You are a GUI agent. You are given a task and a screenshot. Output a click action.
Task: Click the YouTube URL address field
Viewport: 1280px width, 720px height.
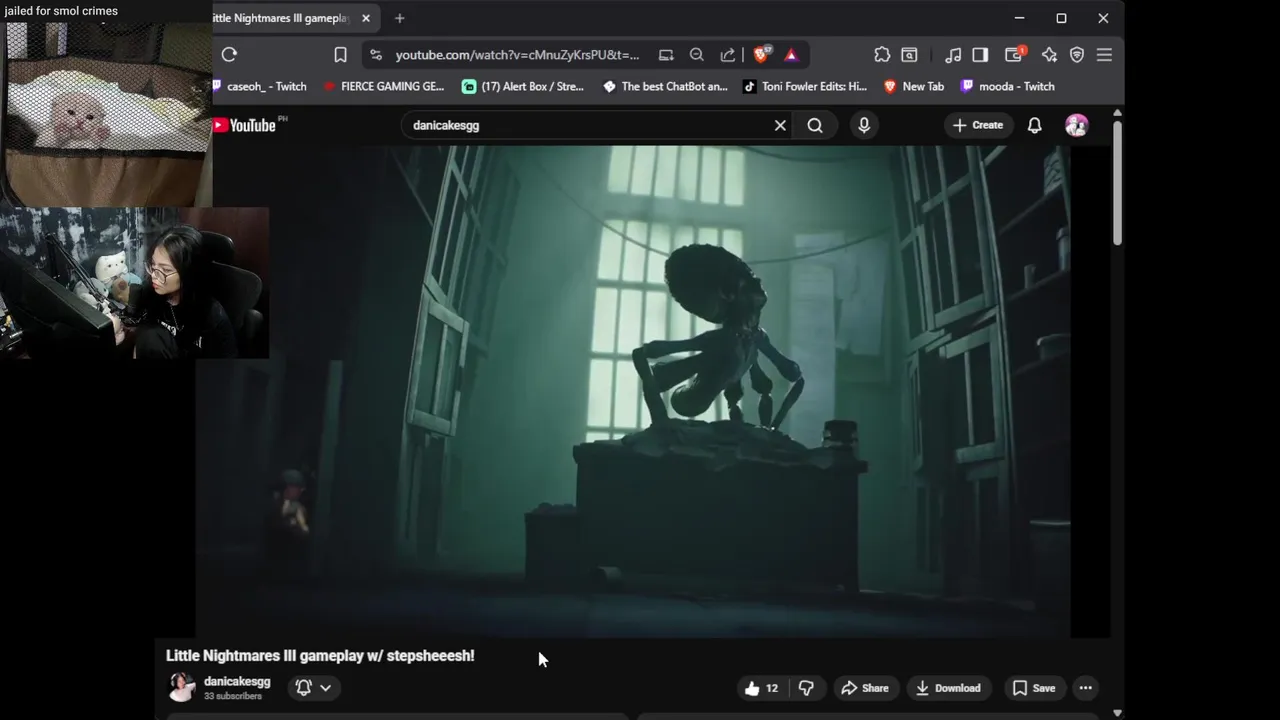[x=517, y=55]
